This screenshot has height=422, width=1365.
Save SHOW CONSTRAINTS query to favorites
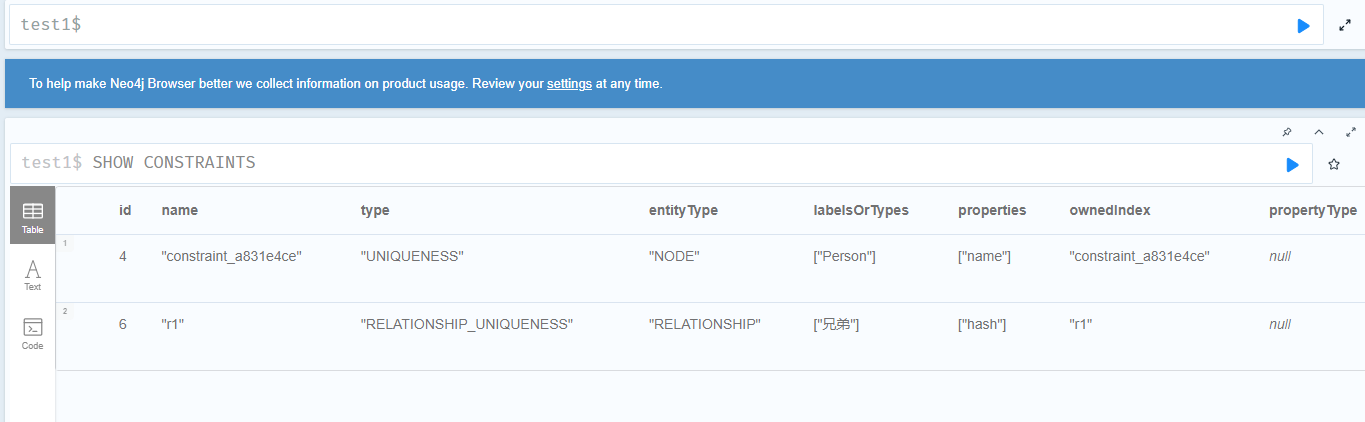pos(1333,164)
